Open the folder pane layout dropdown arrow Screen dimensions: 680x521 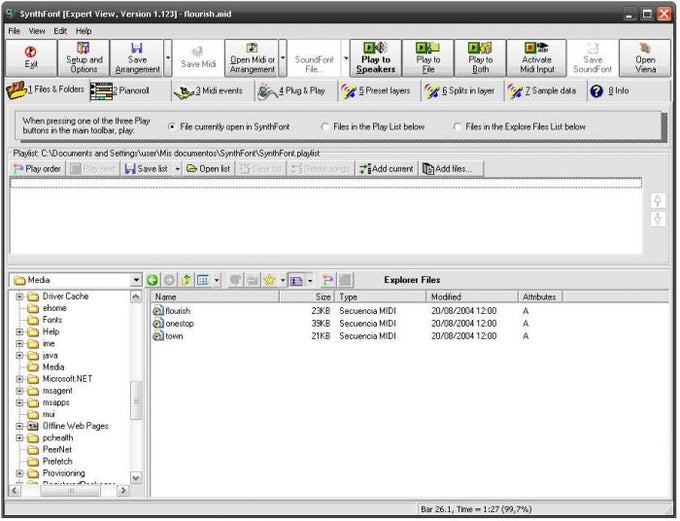coord(310,280)
